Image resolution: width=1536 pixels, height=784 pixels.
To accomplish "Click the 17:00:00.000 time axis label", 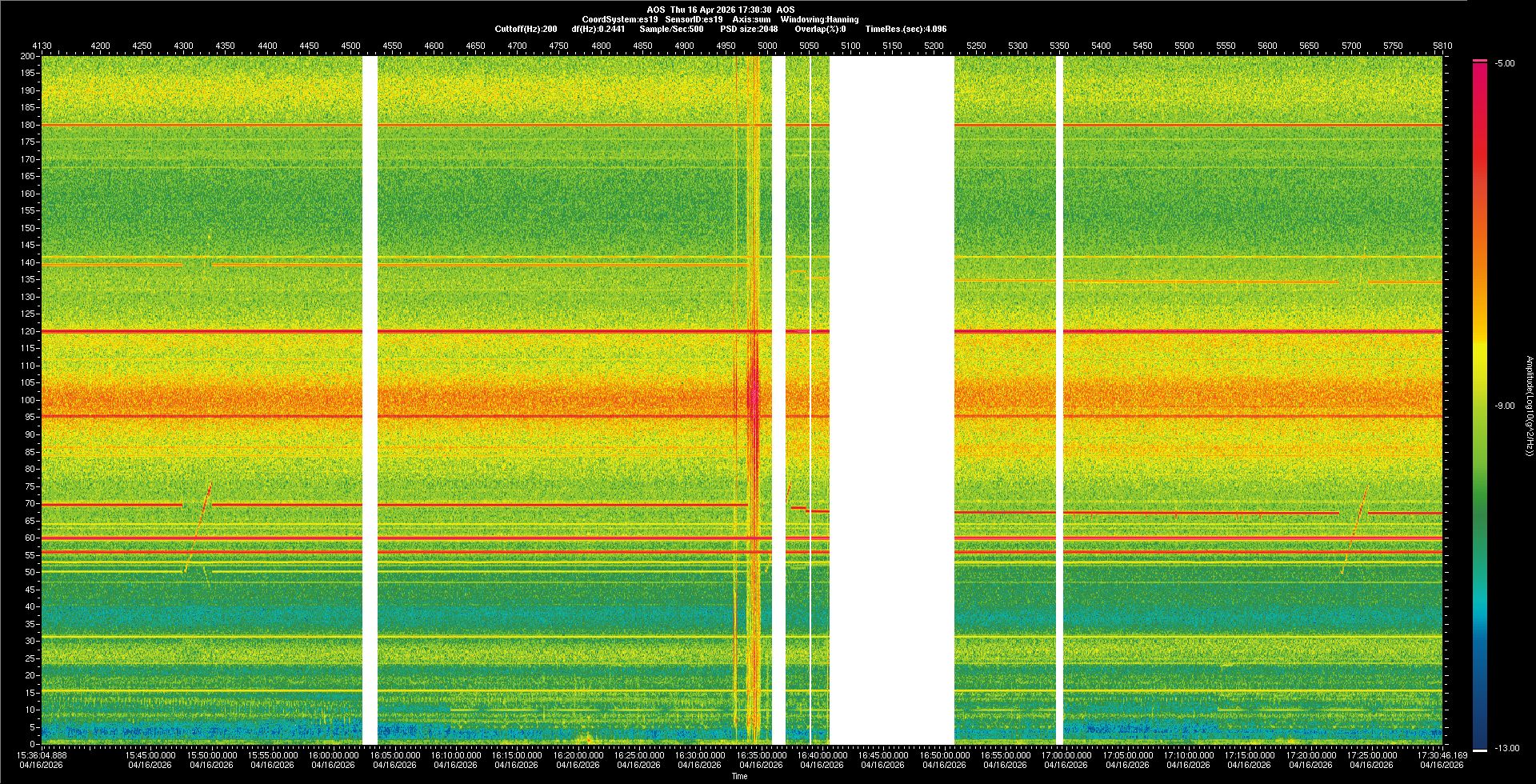I will click(1066, 755).
